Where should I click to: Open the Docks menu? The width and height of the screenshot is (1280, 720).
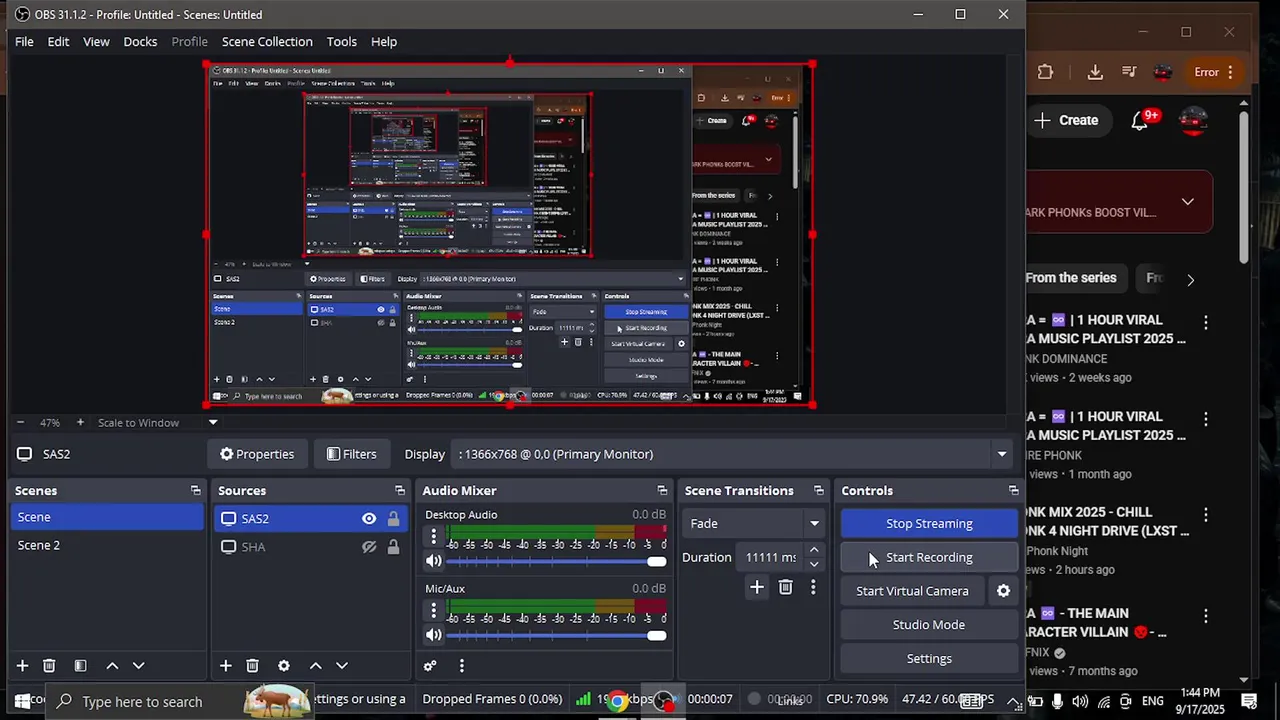140,42
